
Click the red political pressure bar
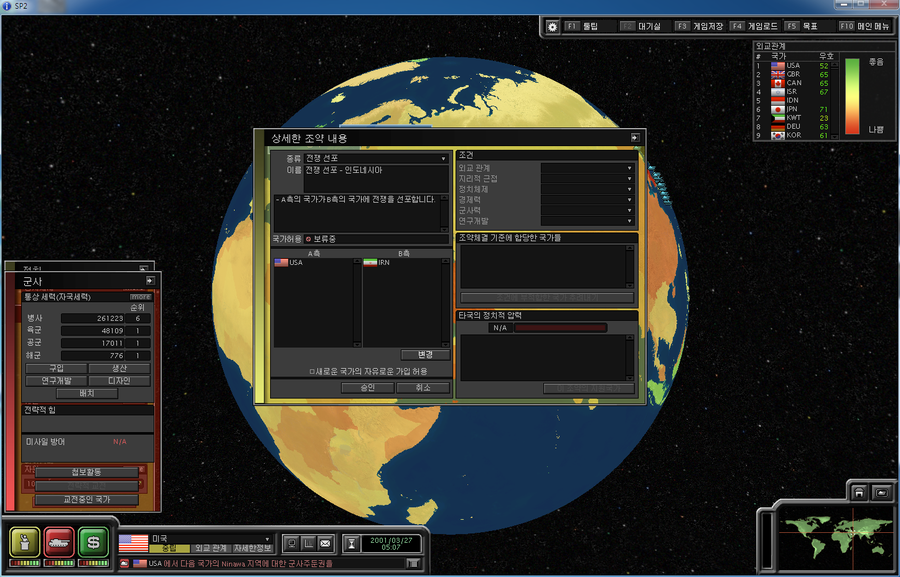click(x=560, y=327)
